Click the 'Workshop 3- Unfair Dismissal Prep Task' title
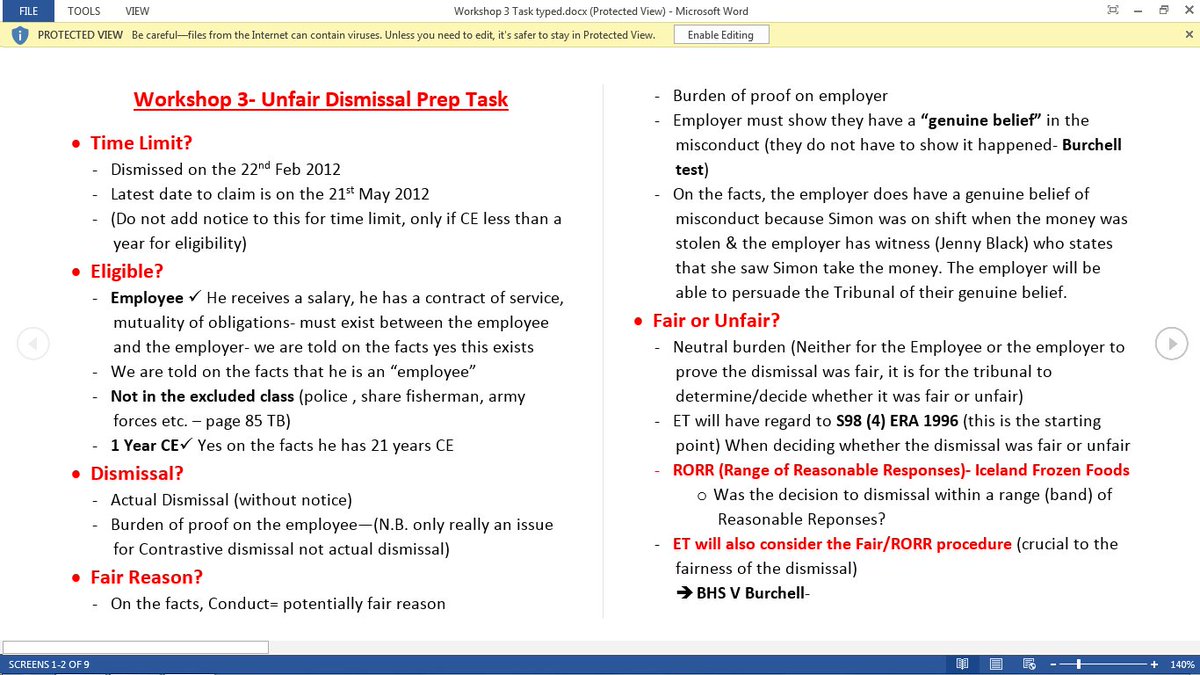1200x675 pixels. coord(321,100)
